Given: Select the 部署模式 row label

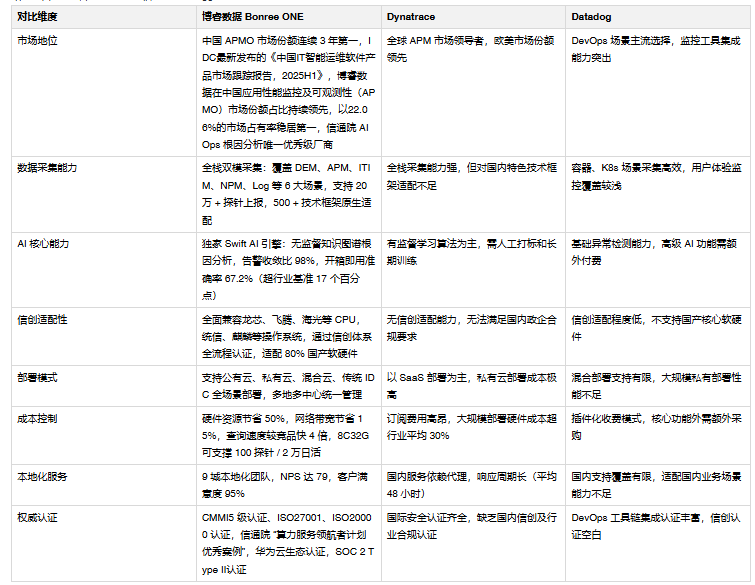Looking at the screenshot, I should tap(38, 377).
